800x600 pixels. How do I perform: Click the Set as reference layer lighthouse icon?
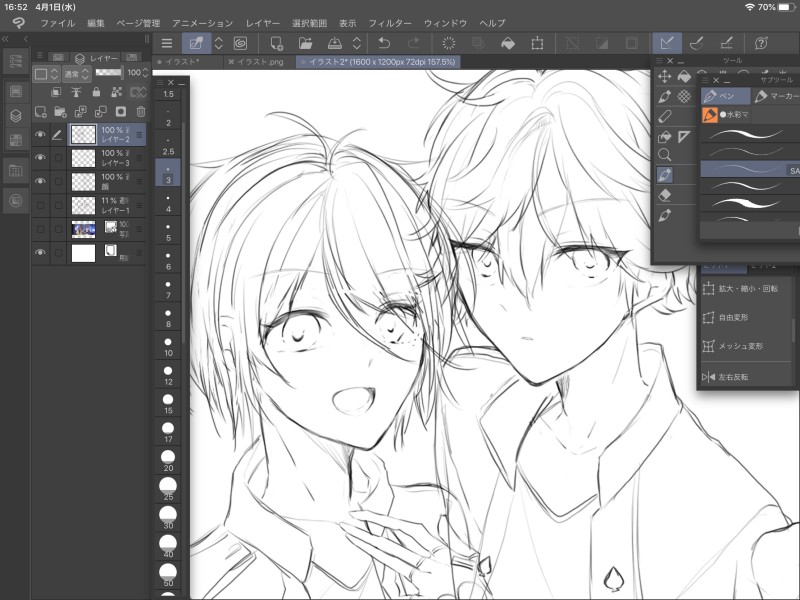(x=76, y=92)
